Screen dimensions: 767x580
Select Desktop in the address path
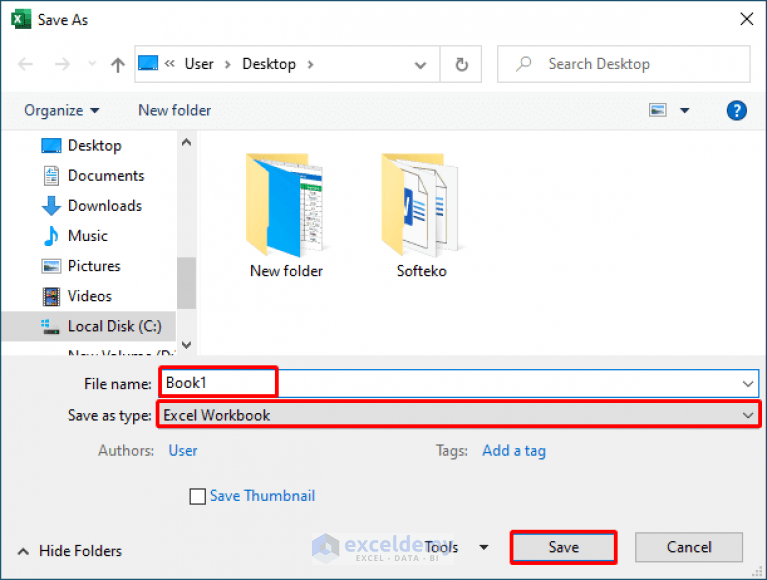269,64
